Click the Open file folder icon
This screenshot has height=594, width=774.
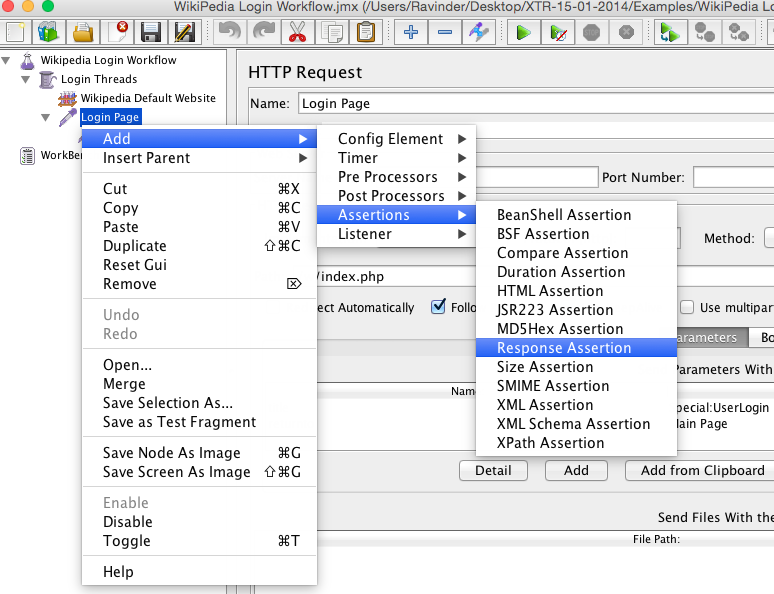point(83,32)
